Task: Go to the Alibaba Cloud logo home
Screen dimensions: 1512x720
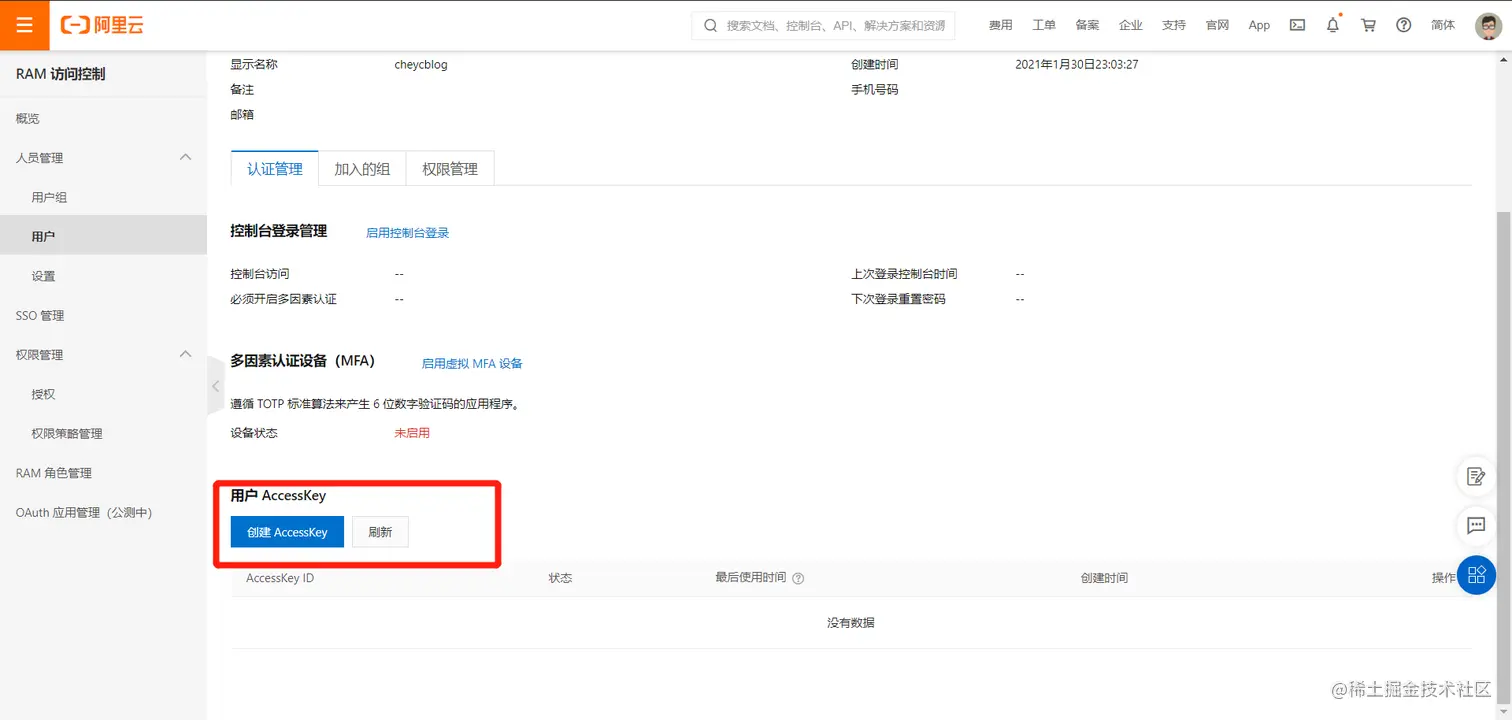Action: click(x=102, y=25)
